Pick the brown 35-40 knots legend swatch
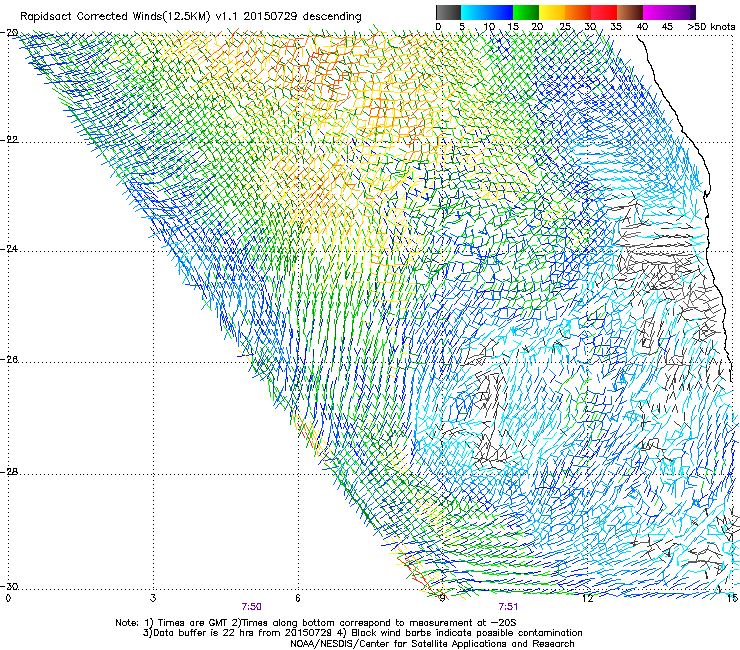This screenshot has width=740, height=650. click(x=630, y=12)
